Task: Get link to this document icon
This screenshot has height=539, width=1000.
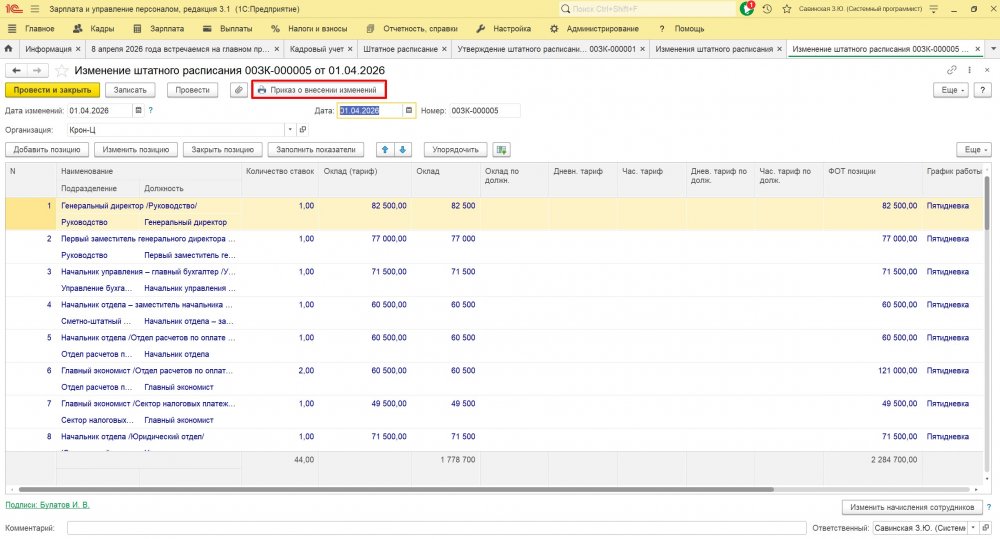Action: point(952,70)
